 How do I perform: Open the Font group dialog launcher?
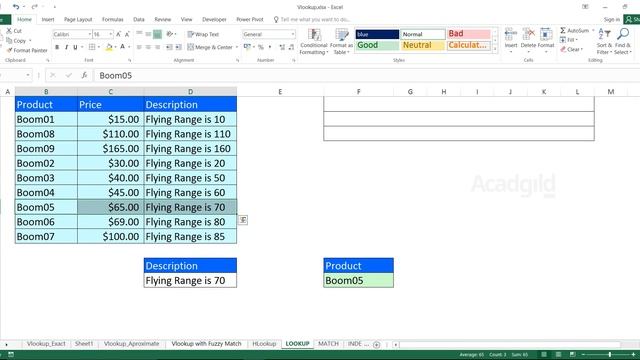(x=130, y=60)
